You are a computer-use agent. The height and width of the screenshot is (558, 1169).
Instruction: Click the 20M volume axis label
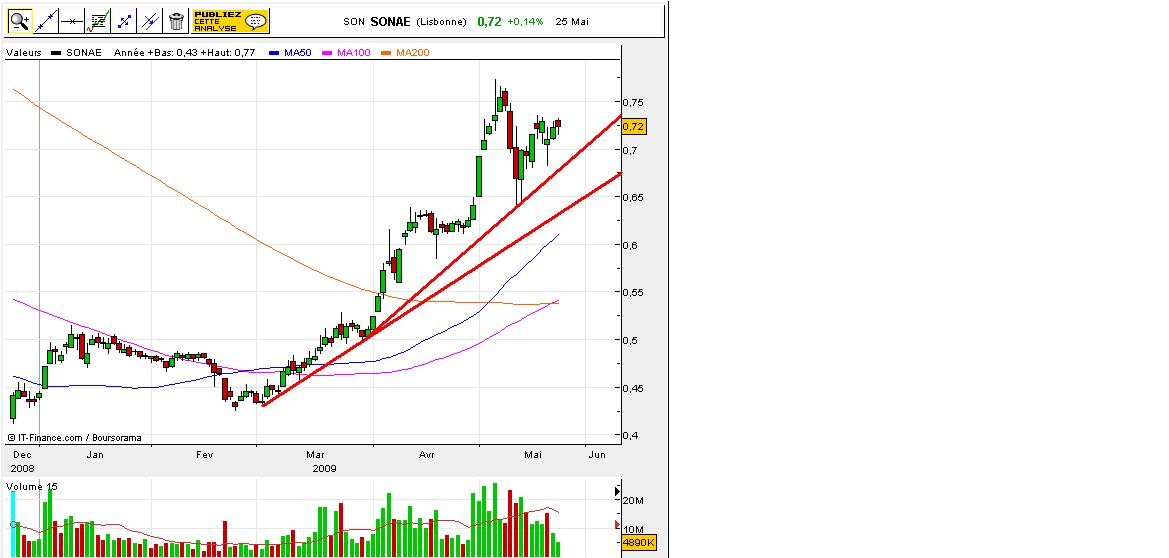(x=634, y=500)
